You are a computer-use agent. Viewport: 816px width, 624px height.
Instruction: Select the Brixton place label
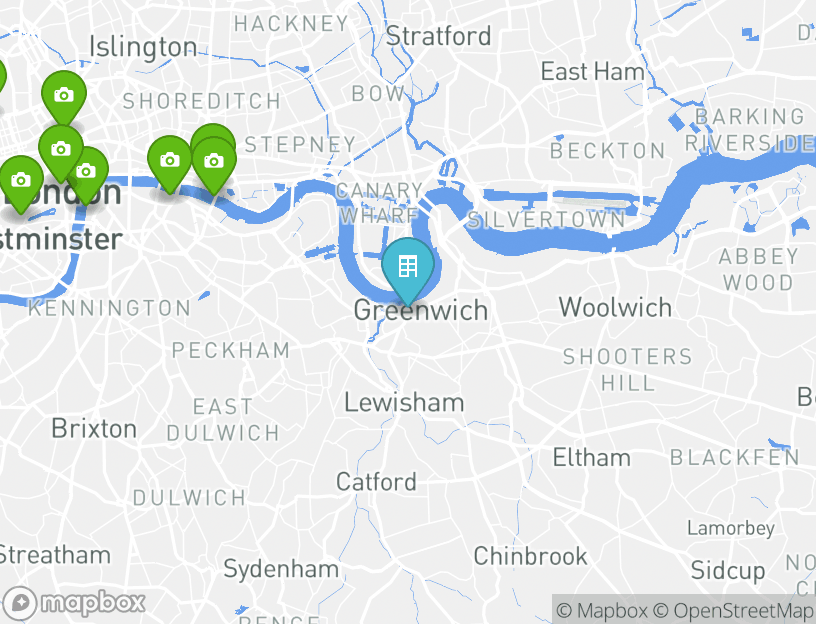[x=94, y=429]
